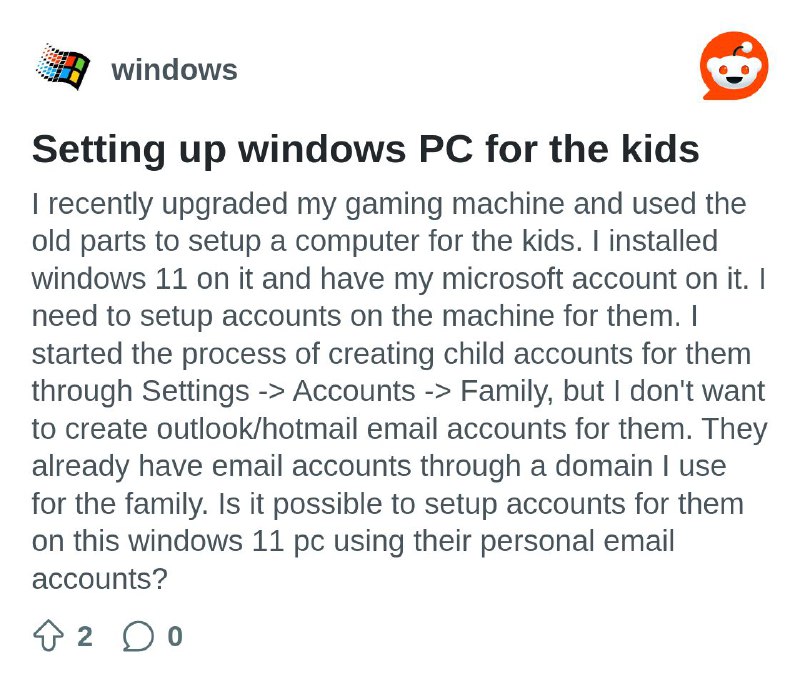Open the Reddit Snoo logo
The image size is (800, 689).
point(734,65)
